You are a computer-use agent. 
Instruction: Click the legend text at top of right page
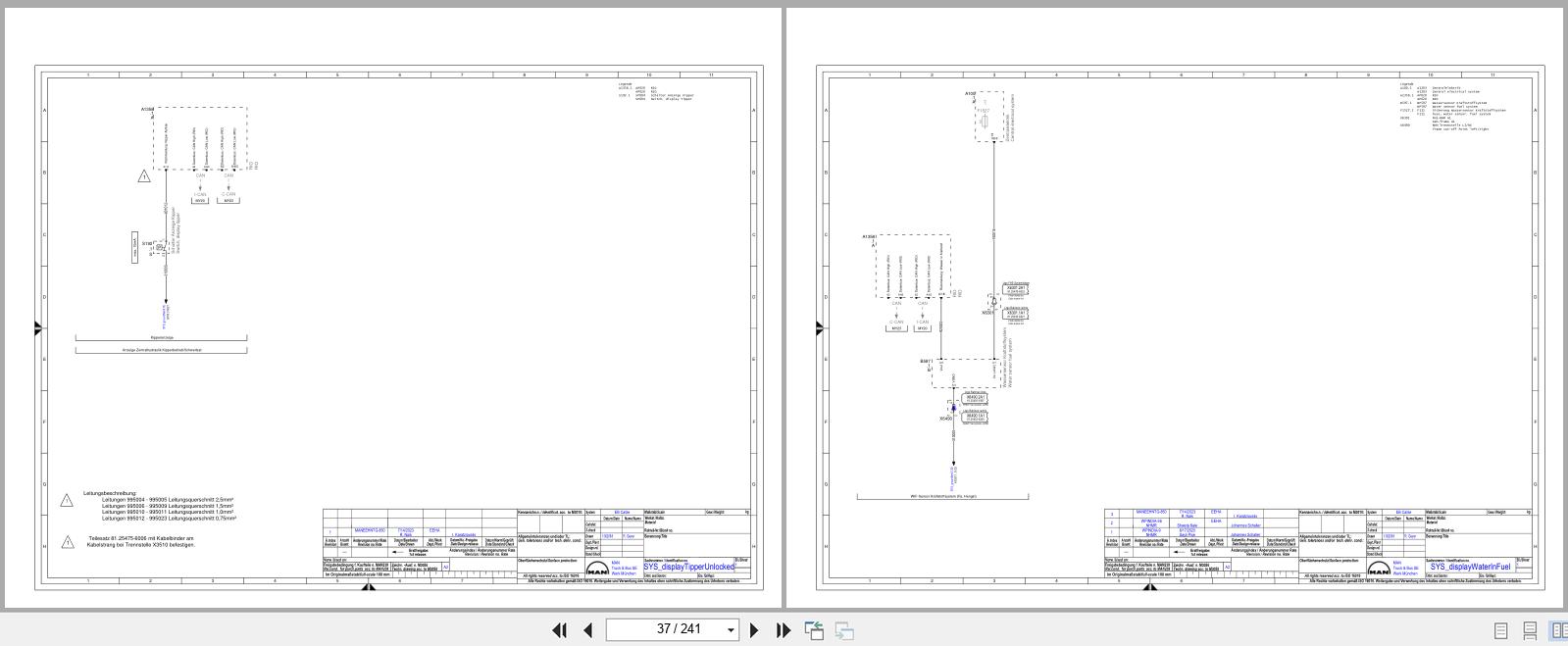[x=1451, y=107]
